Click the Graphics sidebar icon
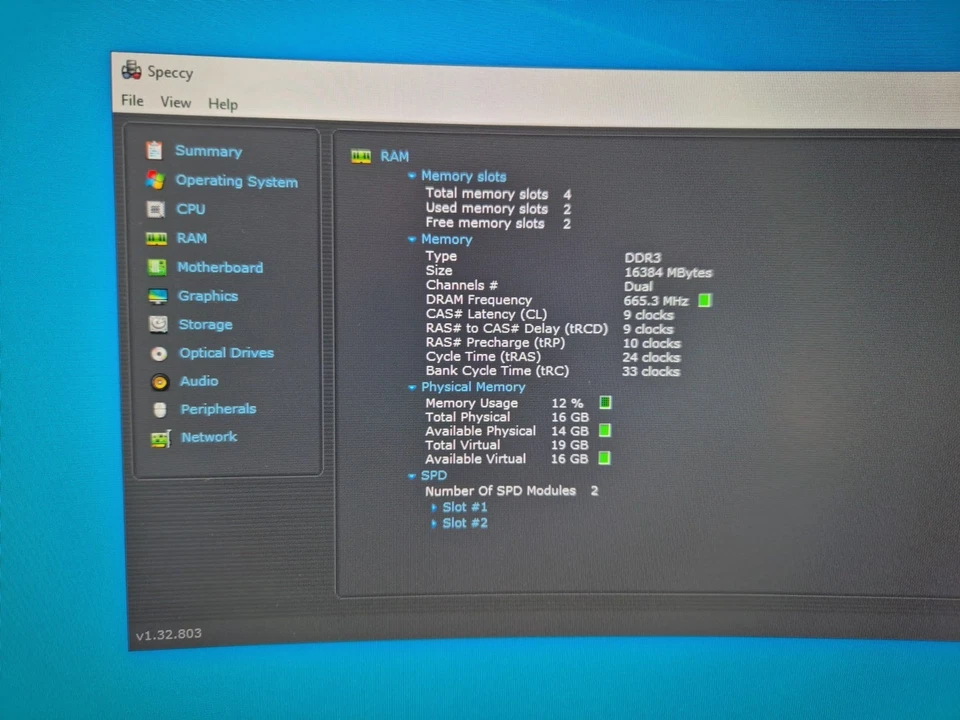960x720 pixels. (x=158, y=295)
